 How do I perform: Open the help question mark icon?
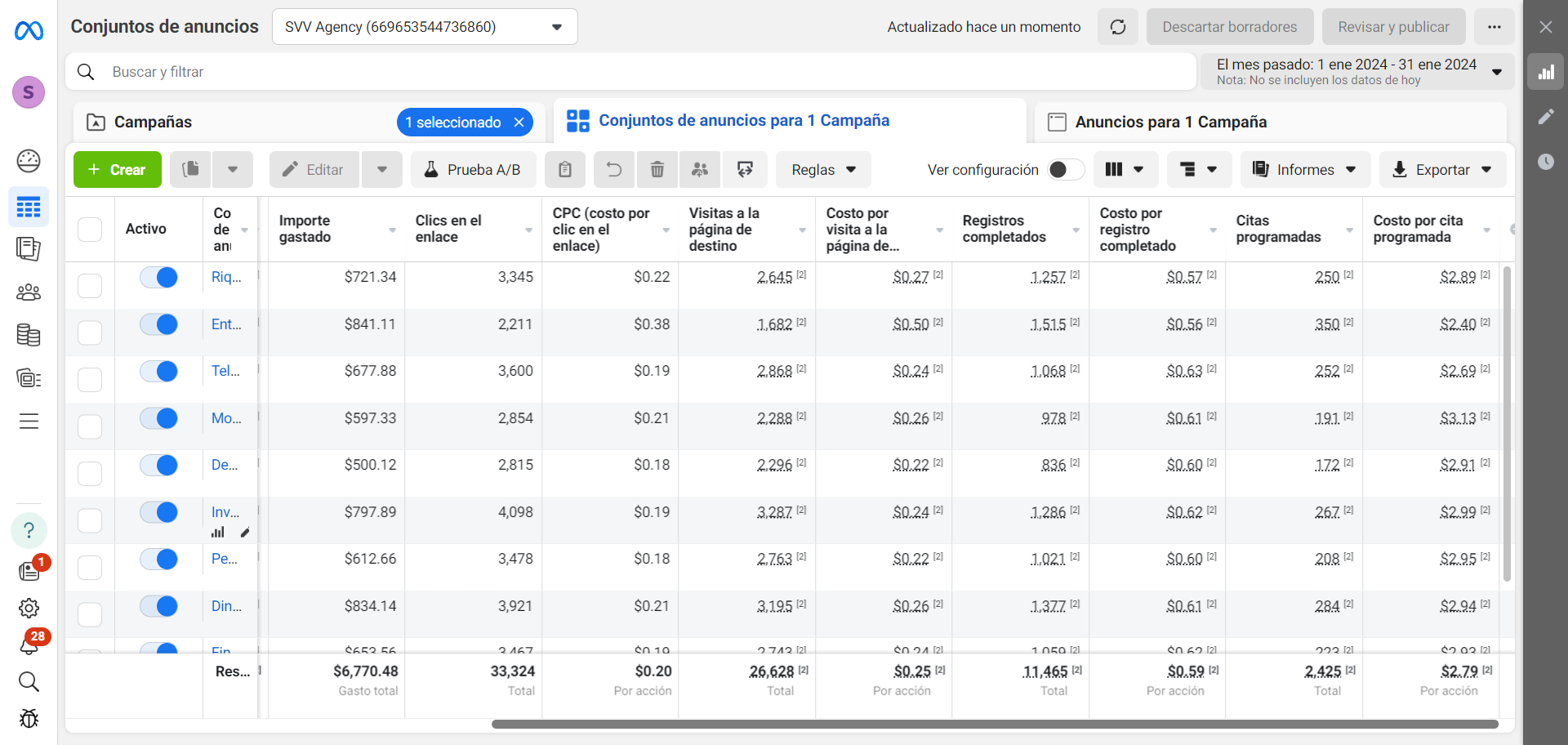29,530
